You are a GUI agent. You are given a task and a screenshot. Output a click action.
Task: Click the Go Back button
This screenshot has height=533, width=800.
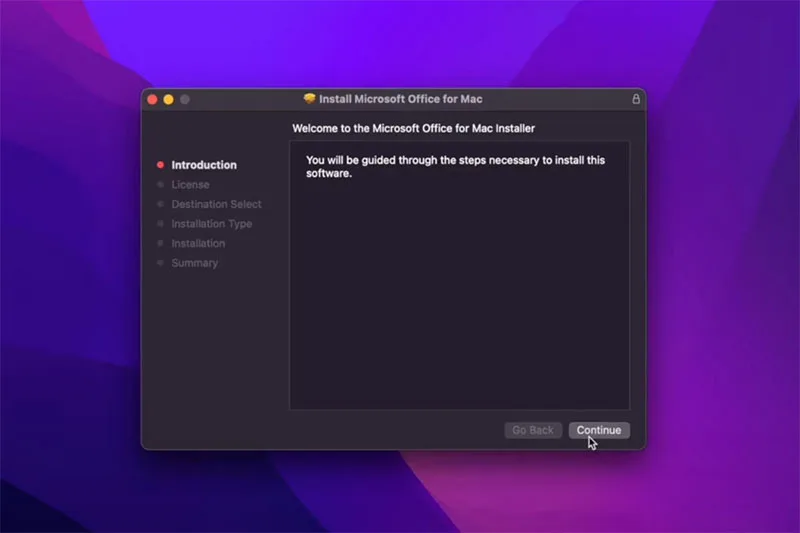tap(533, 430)
